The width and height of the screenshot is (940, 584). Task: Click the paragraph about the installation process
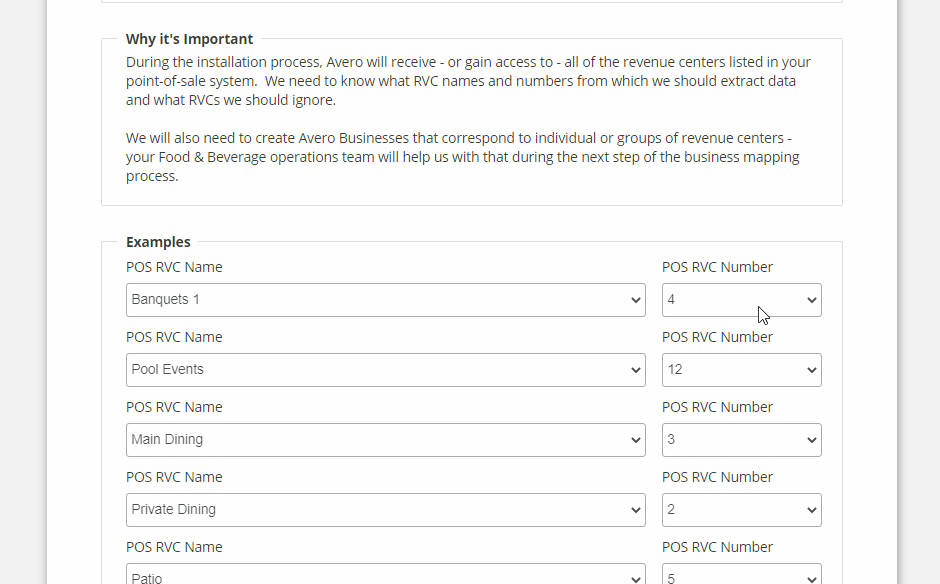(468, 81)
